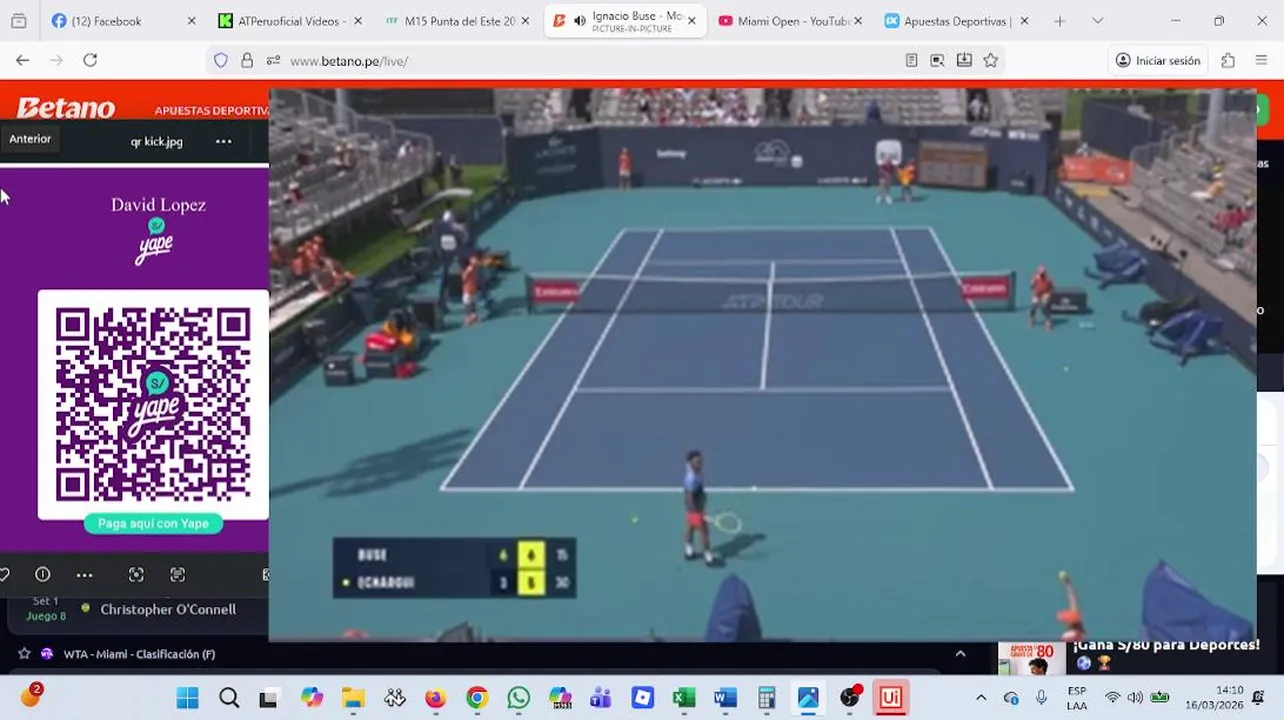Open Microsoft Teams from the taskbar
The image size is (1284, 720).
(x=601, y=697)
